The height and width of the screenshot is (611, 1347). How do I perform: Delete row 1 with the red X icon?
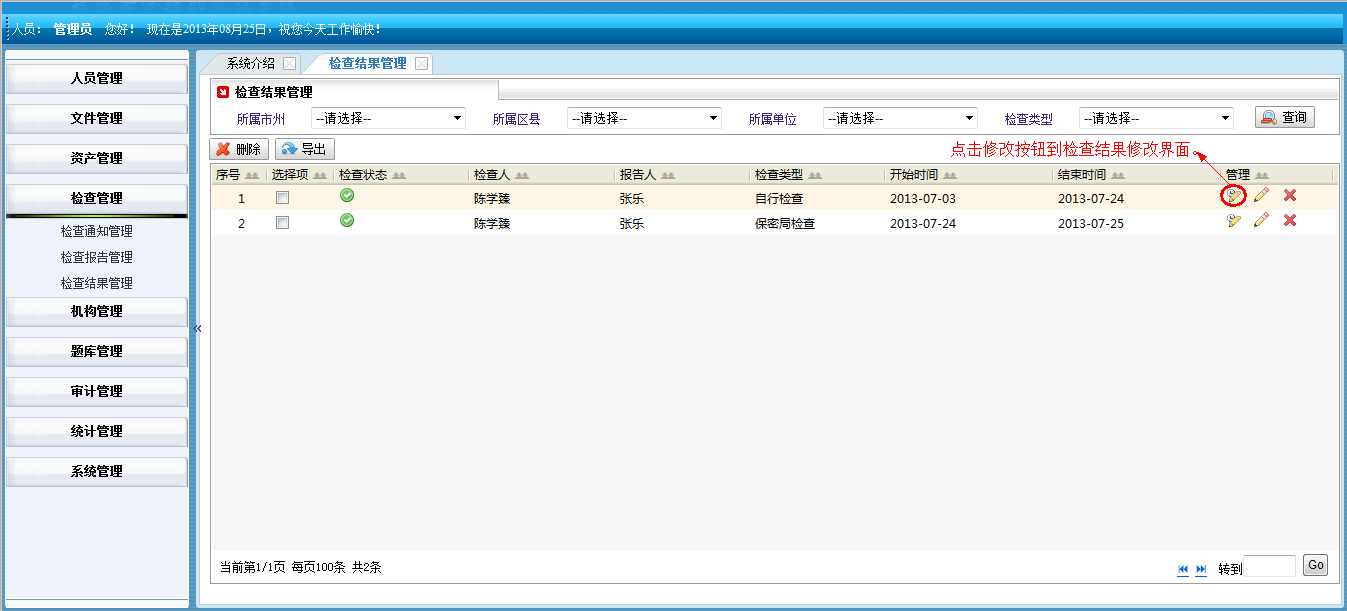[x=1290, y=195]
